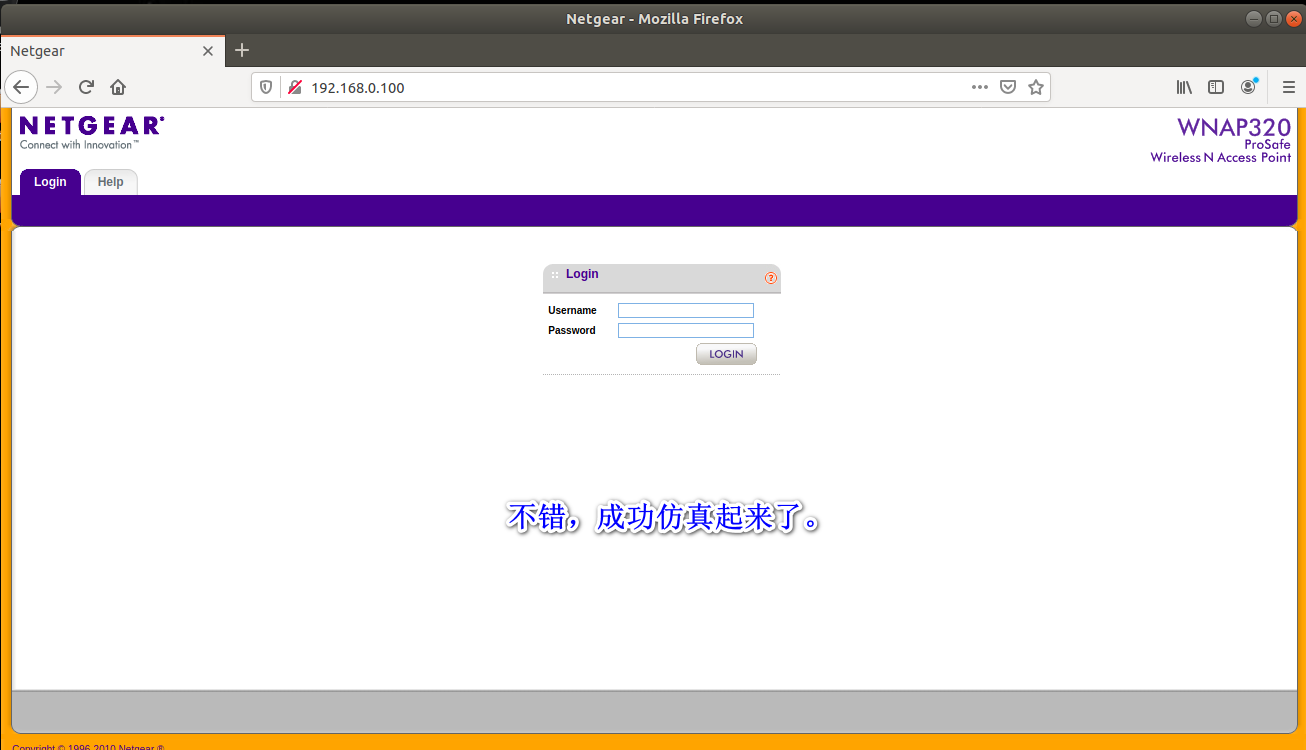Image resolution: width=1306 pixels, height=750 pixels.
Task: Open a new browser tab
Action: [x=241, y=50]
